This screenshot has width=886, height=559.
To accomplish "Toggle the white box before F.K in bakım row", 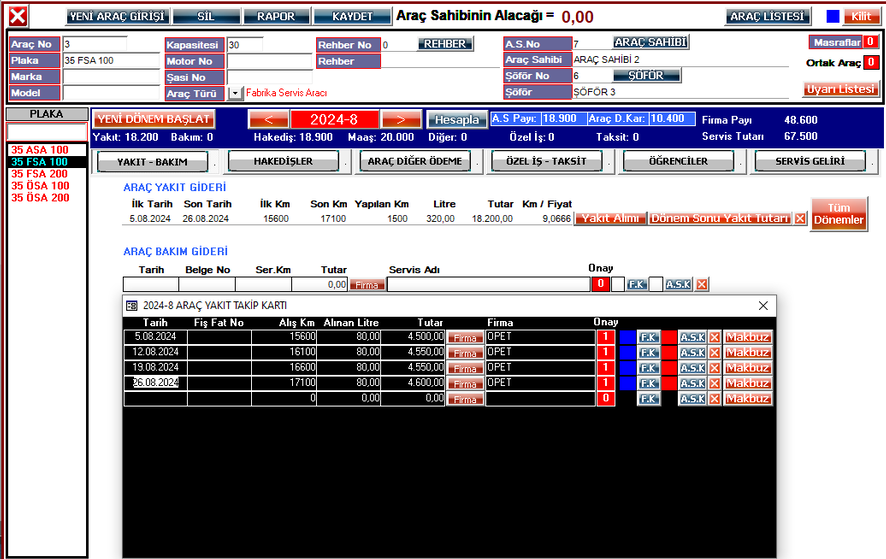I will [618, 285].
